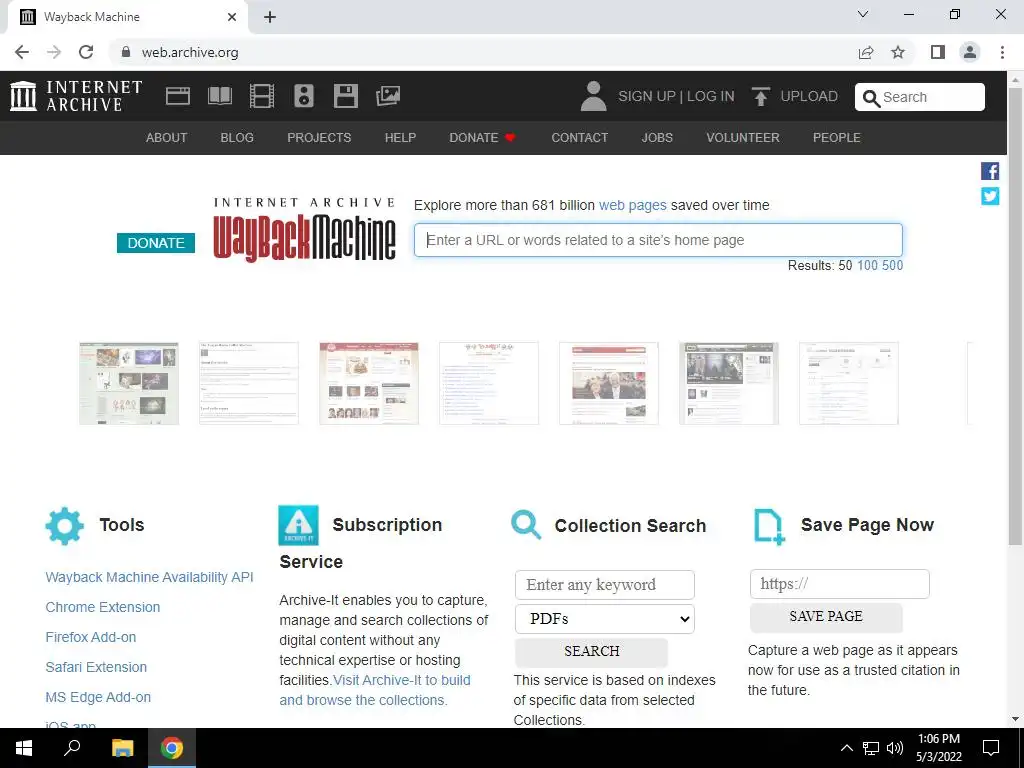
Task: Open the Chrome Extension link
Action: [x=103, y=607]
